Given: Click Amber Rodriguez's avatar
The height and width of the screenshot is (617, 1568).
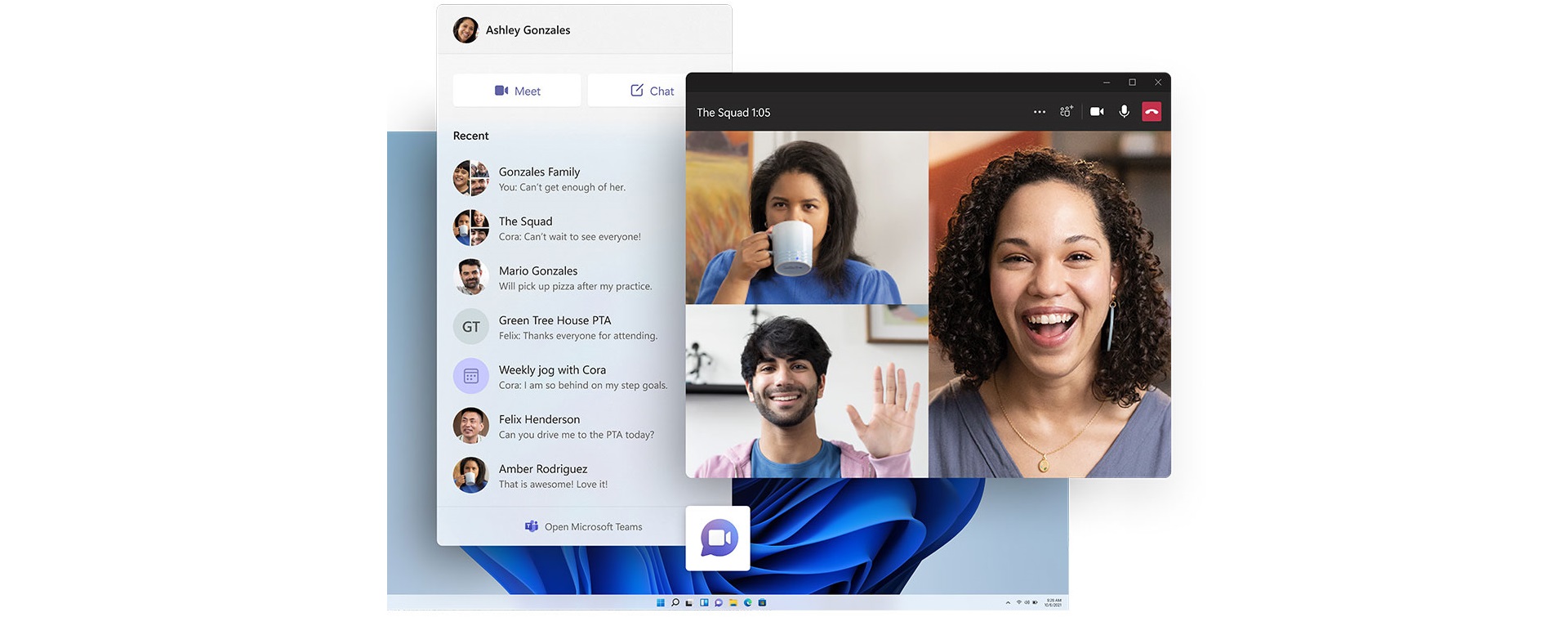Looking at the screenshot, I should pos(471,475).
